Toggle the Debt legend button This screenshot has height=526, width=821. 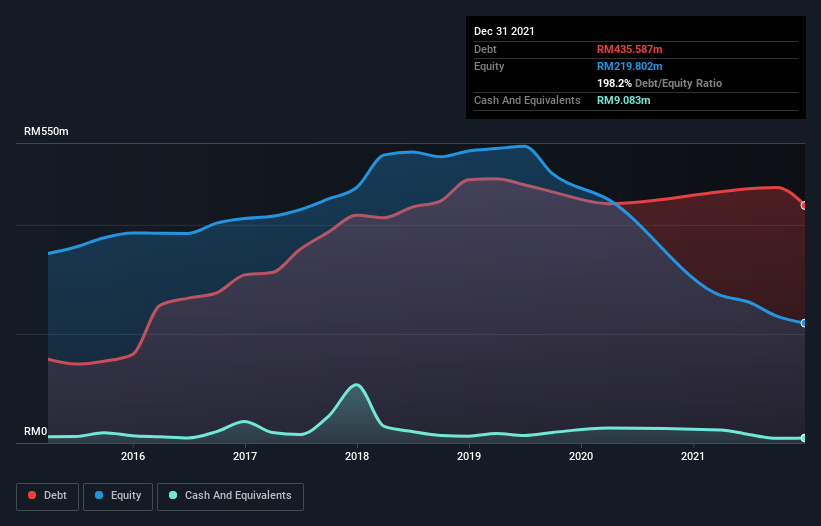tap(48, 496)
